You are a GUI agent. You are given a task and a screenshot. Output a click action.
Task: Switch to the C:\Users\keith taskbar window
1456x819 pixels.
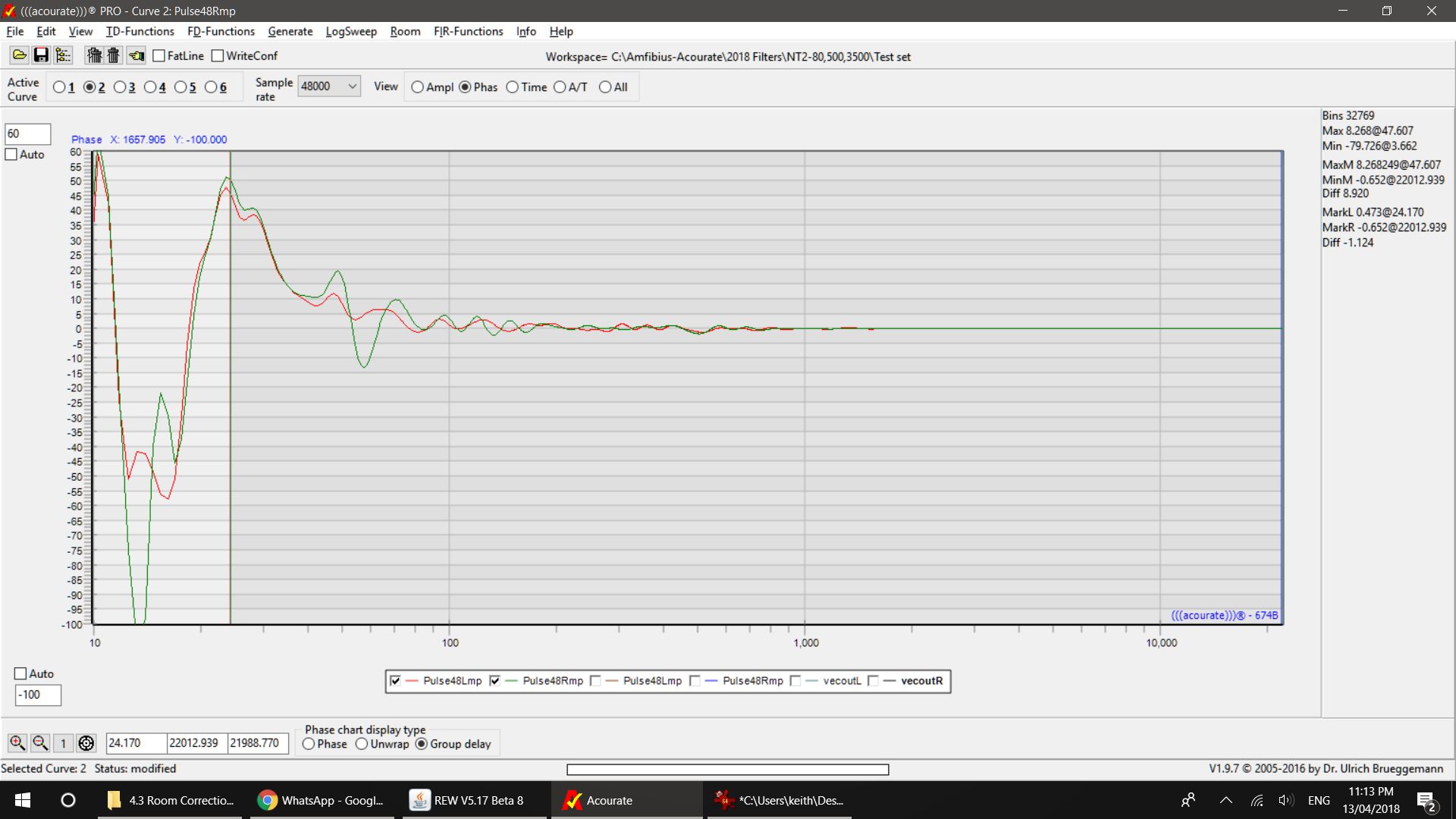(780, 800)
